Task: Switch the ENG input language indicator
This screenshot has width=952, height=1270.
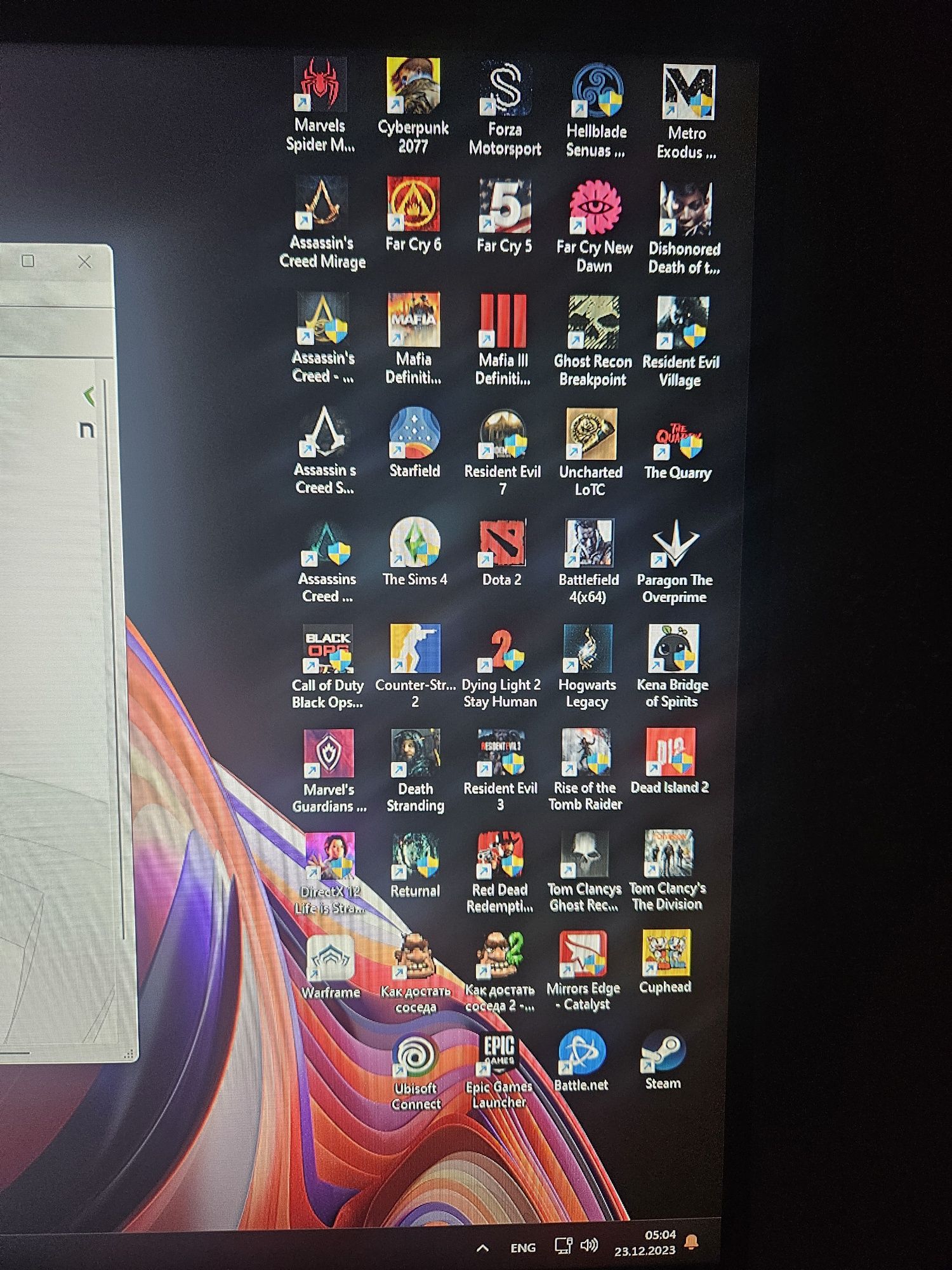Action: click(x=523, y=1248)
